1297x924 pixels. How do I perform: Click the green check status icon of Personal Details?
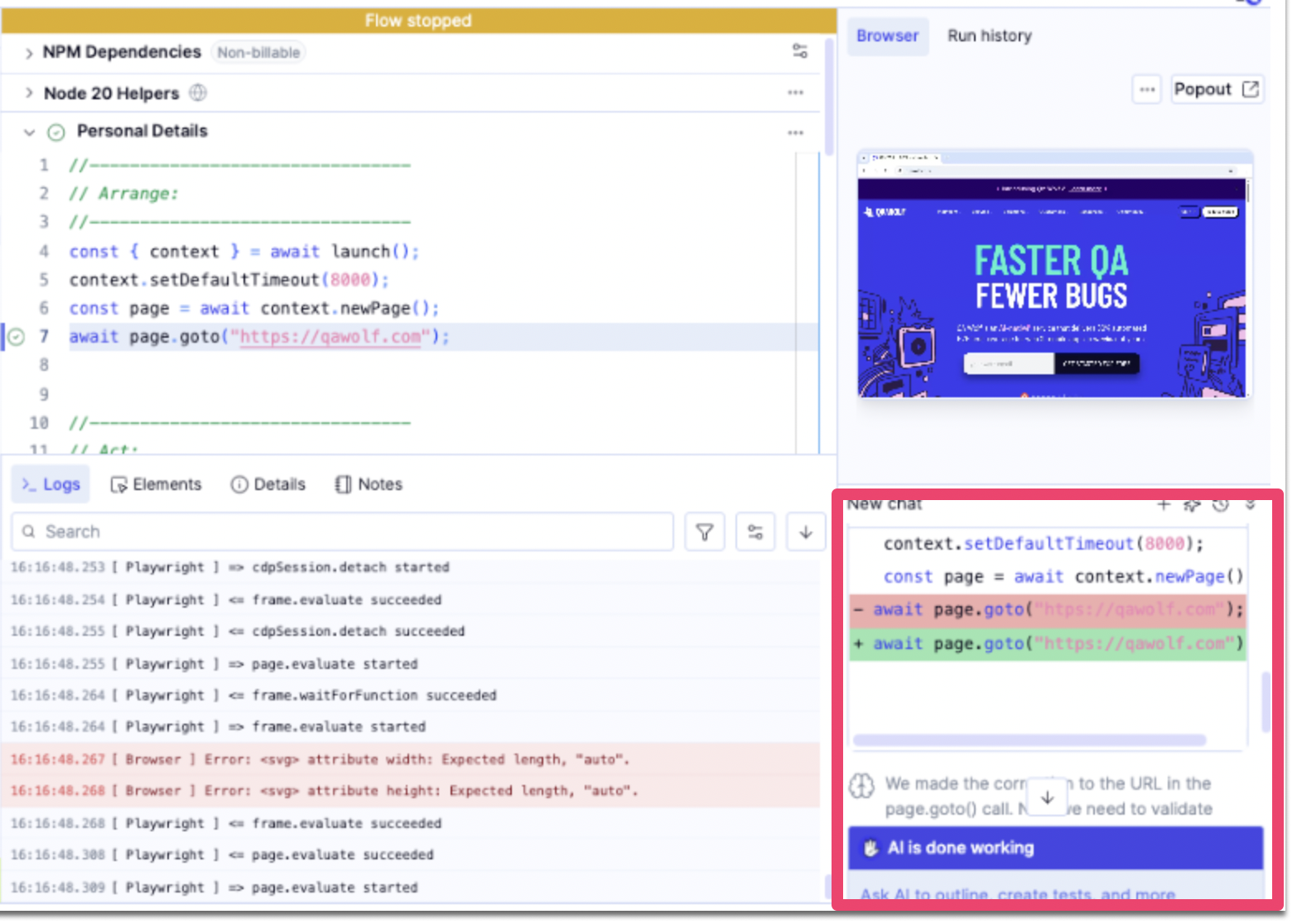coord(56,132)
